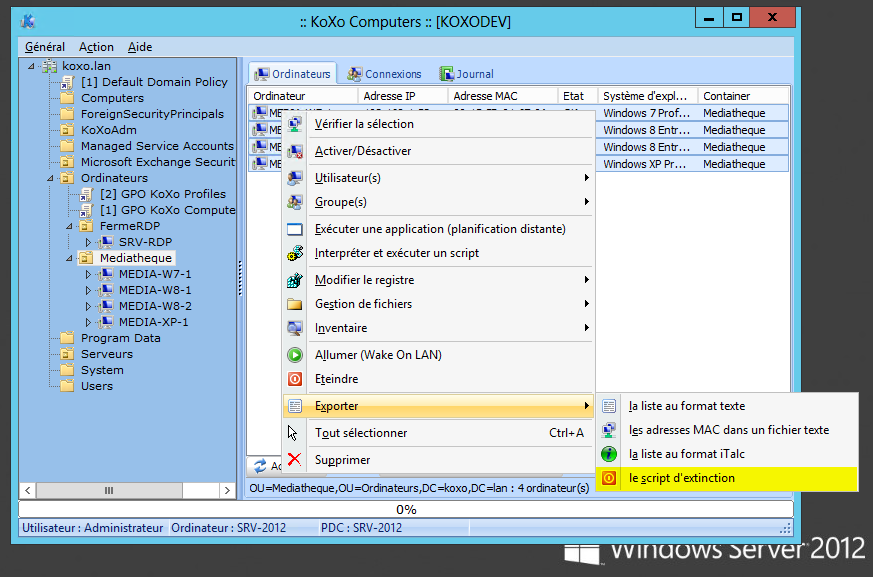Choose Allumer (Wake On LAN)

(x=439, y=355)
